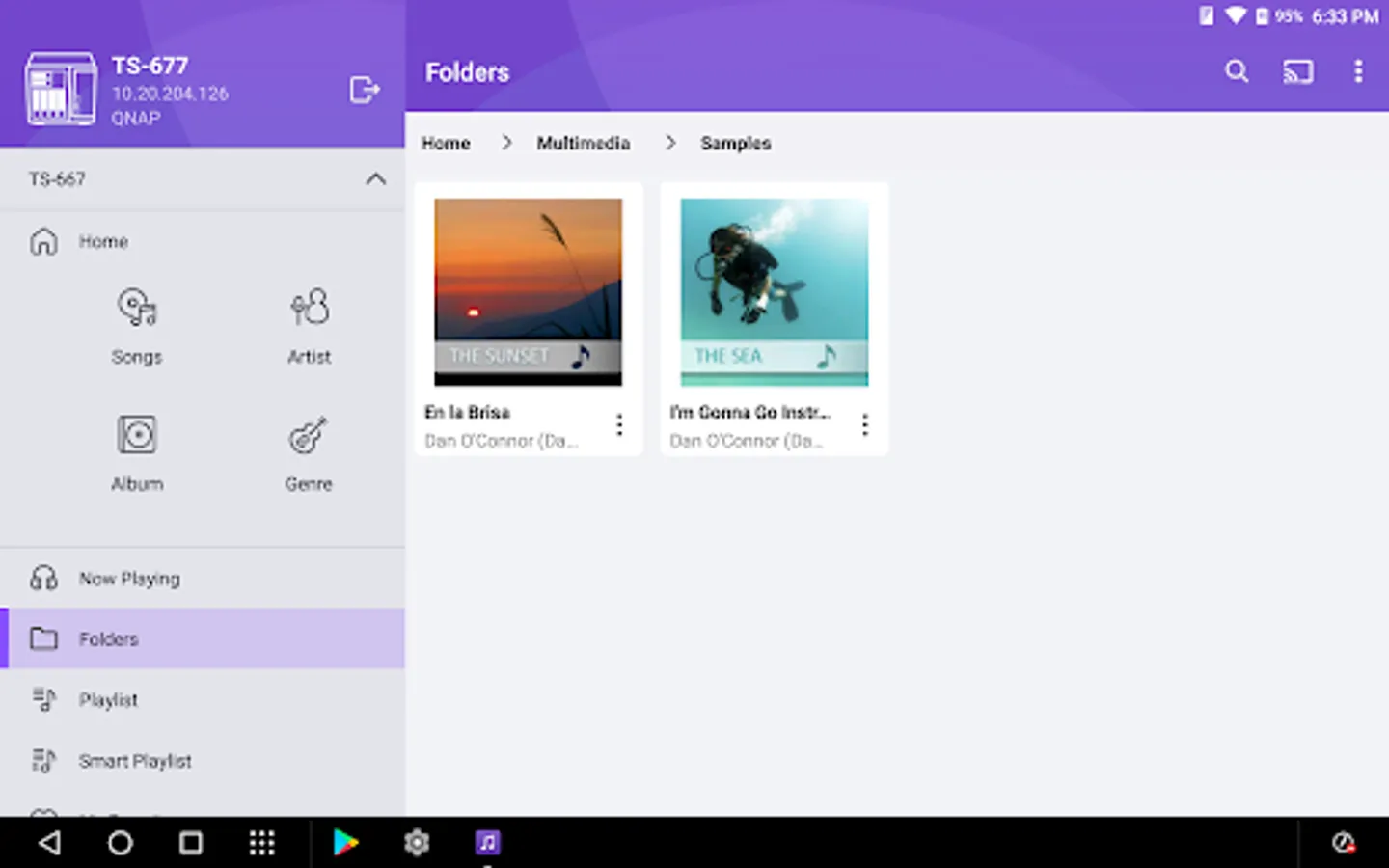Tap the QNAP label in header
The image size is (1389, 868).
click(135, 118)
